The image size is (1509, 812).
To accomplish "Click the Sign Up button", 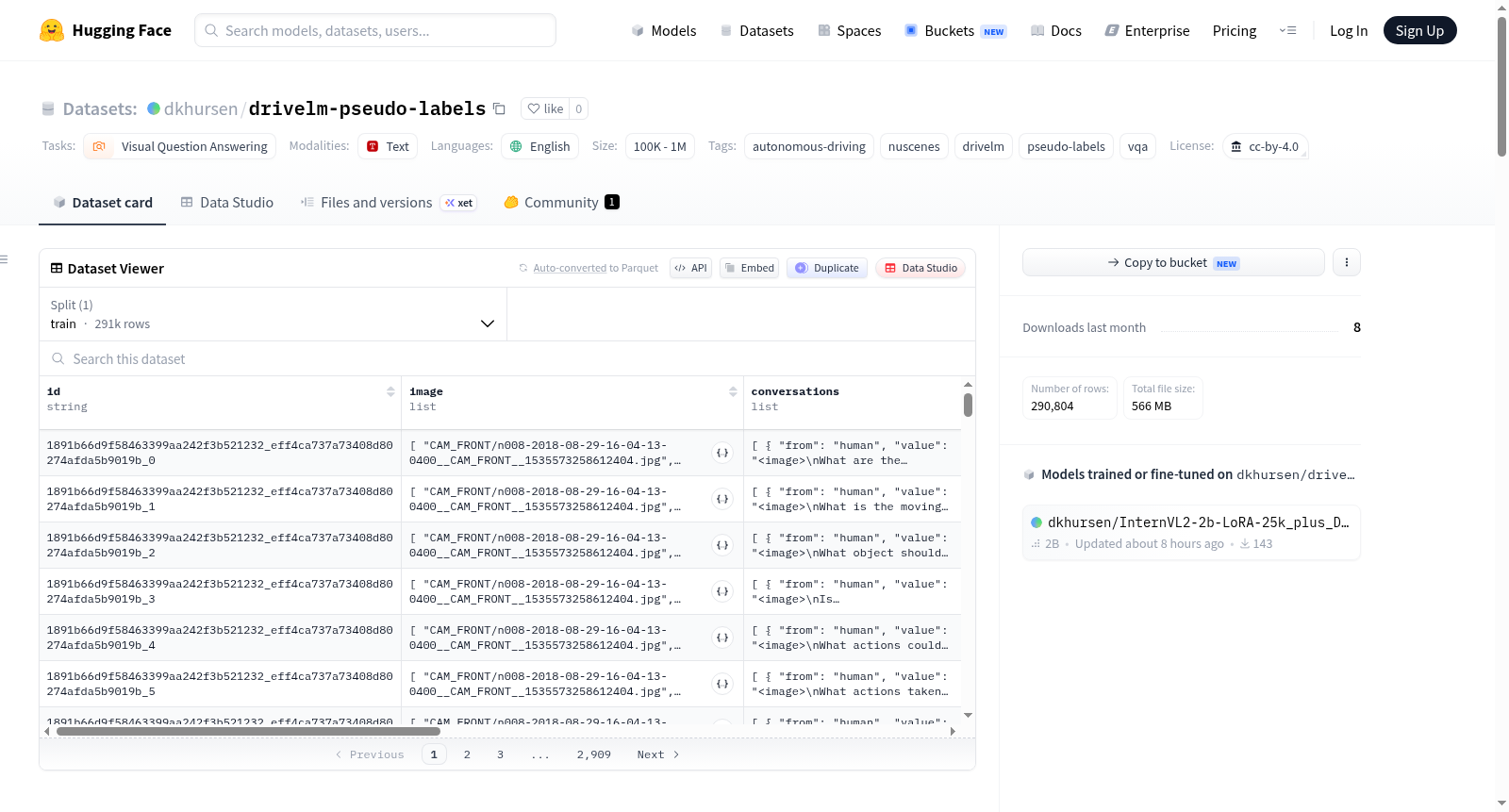I will click(x=1419, y=30).
